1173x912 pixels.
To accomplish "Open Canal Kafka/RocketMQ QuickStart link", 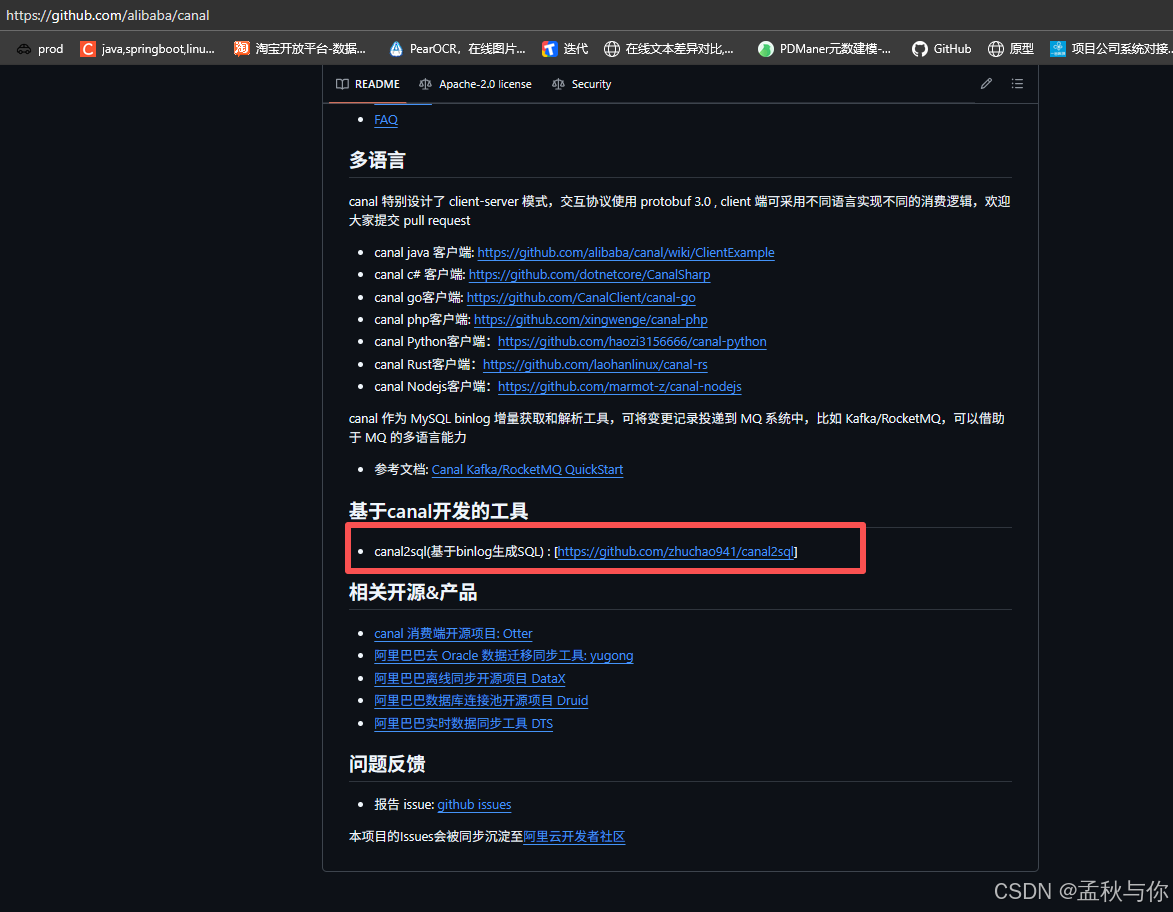I will (x=527, y=470).
